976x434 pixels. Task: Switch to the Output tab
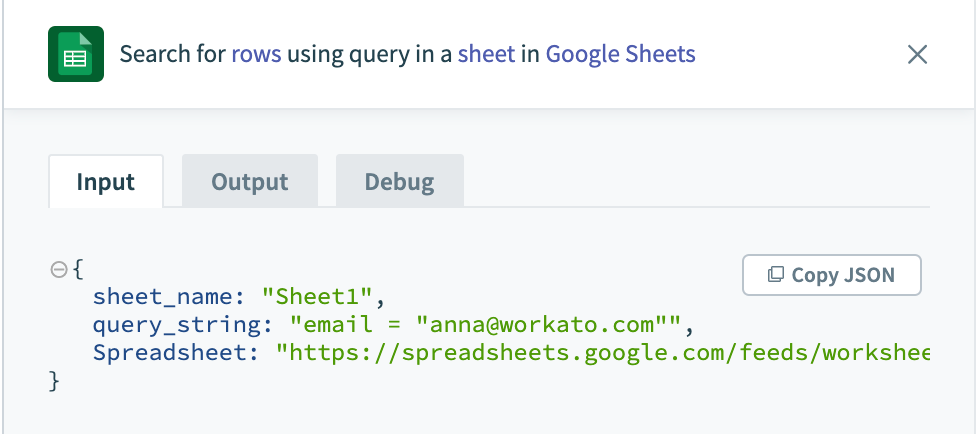tap(249, 182)
